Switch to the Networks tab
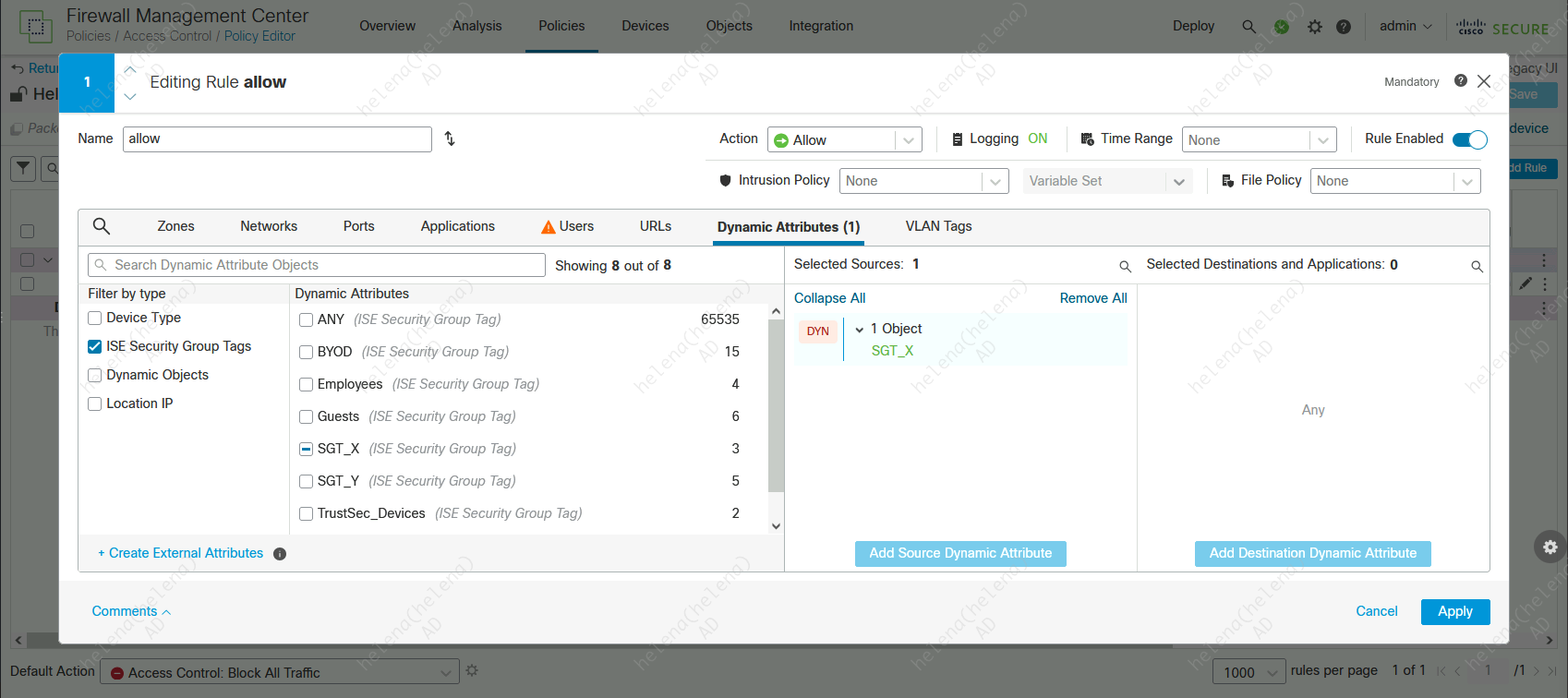1568x698 pixels. [x=269, y=226]
